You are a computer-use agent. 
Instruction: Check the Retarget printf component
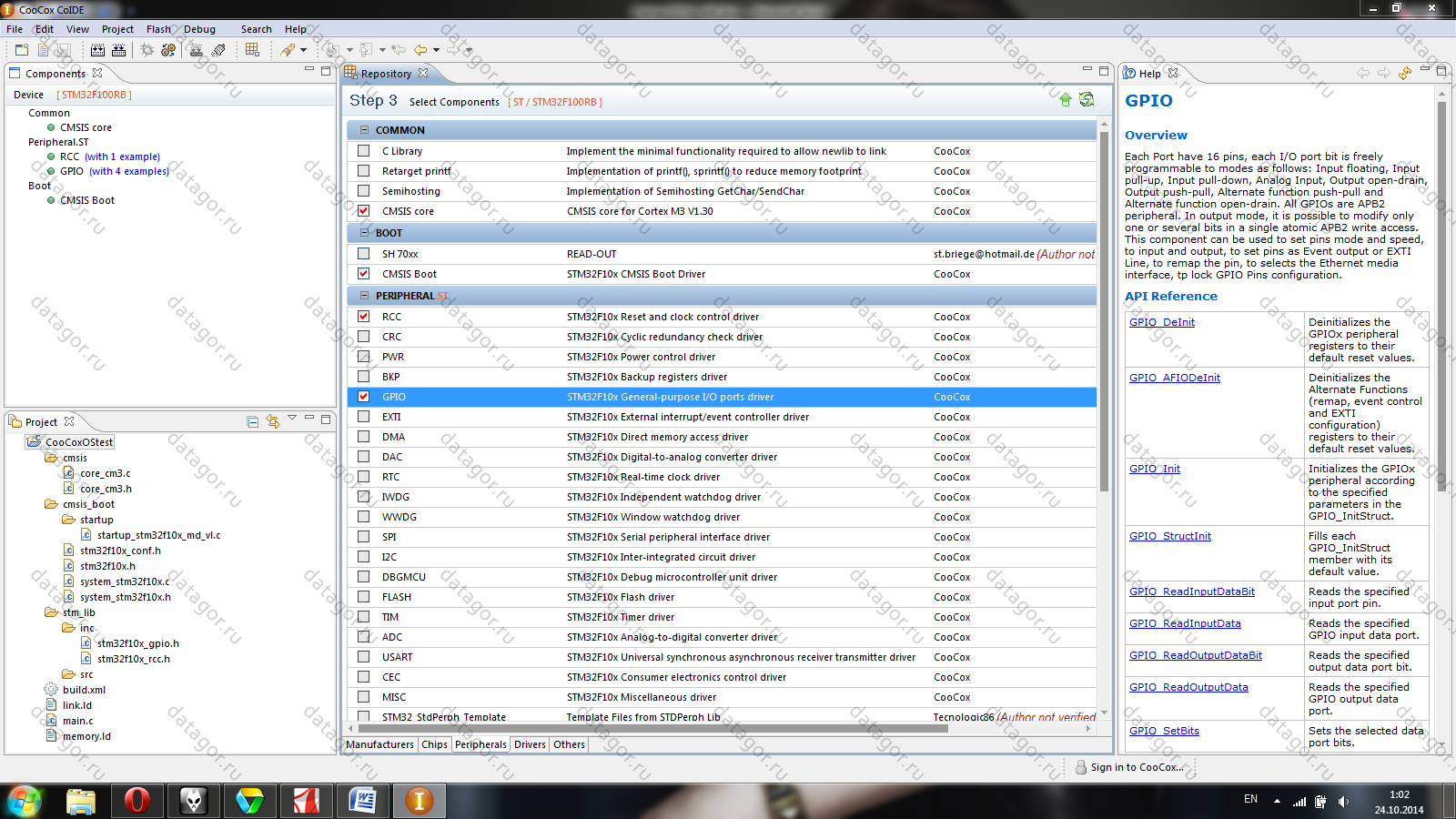(364, 171)
